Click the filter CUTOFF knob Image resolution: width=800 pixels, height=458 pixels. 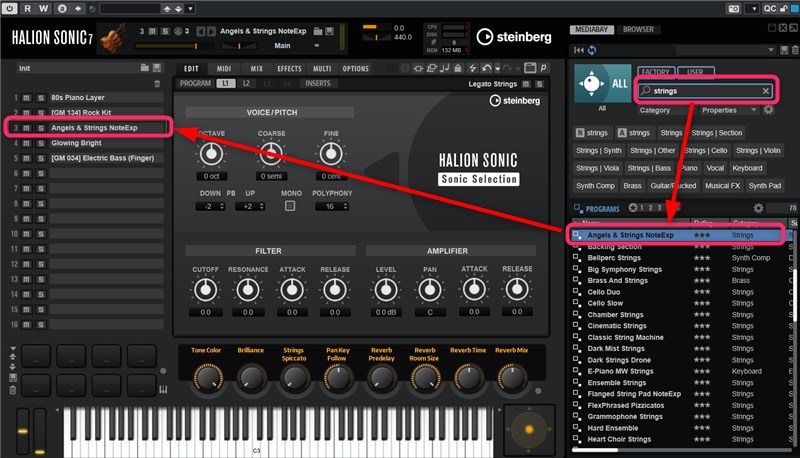[205, 290]
